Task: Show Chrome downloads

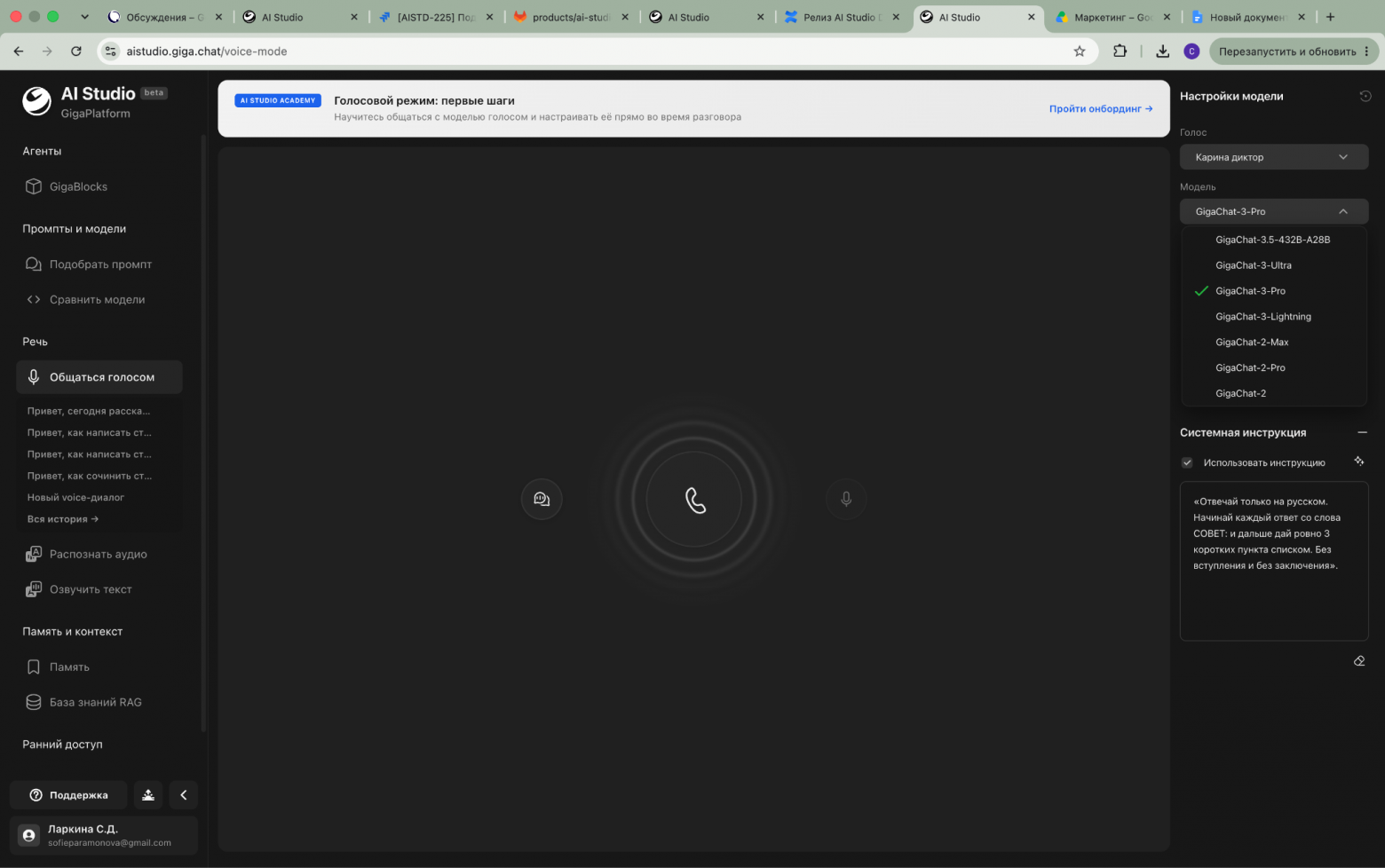Action: click(x=1162, y=51)
